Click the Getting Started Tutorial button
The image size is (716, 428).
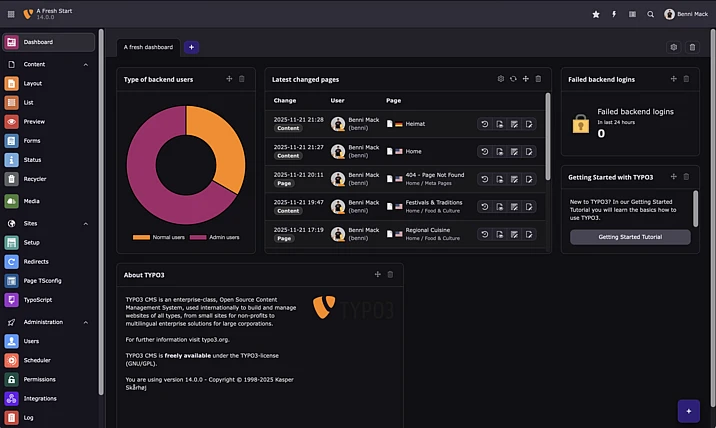(630, 237)
